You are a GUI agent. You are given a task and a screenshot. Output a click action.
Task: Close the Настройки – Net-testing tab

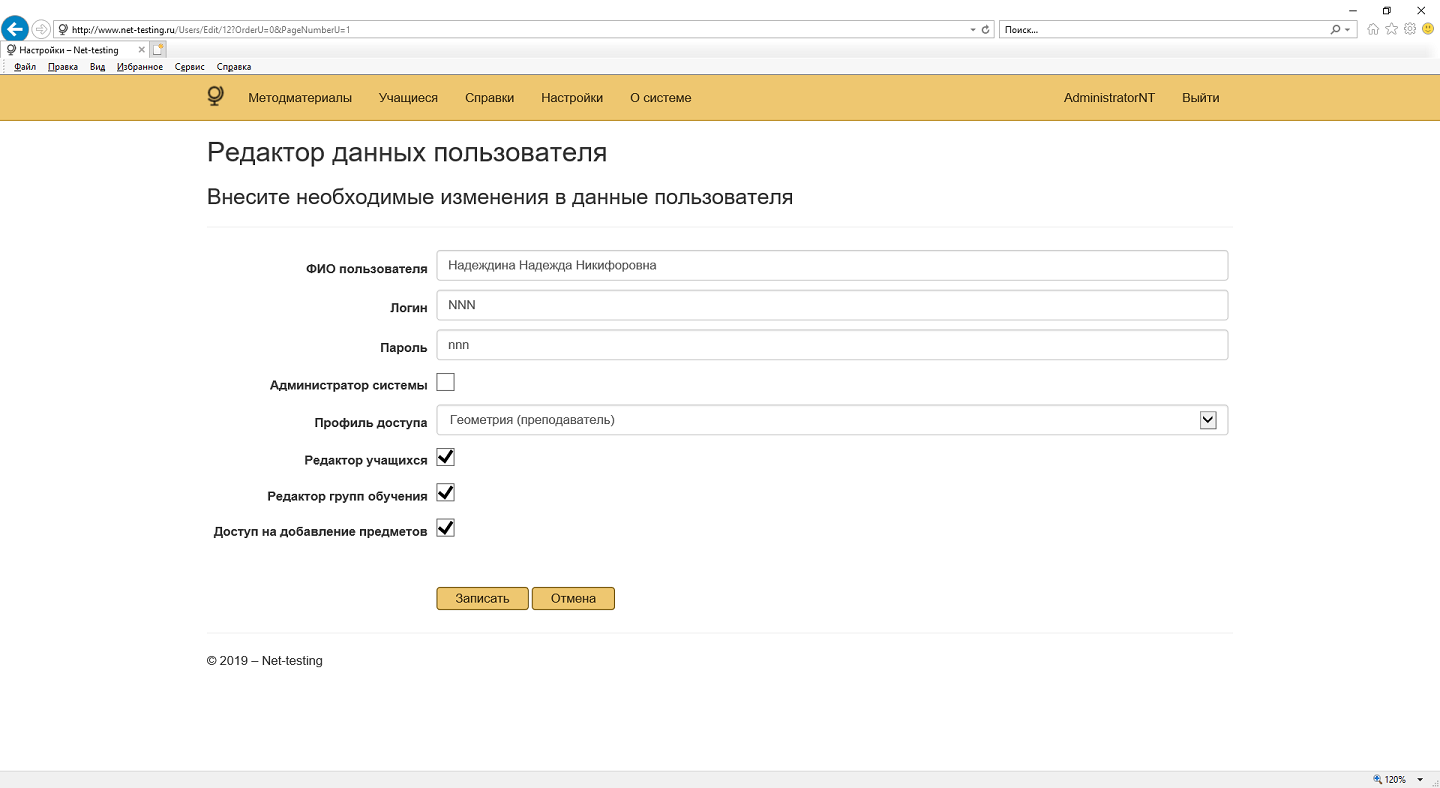(x=142, y=49)
